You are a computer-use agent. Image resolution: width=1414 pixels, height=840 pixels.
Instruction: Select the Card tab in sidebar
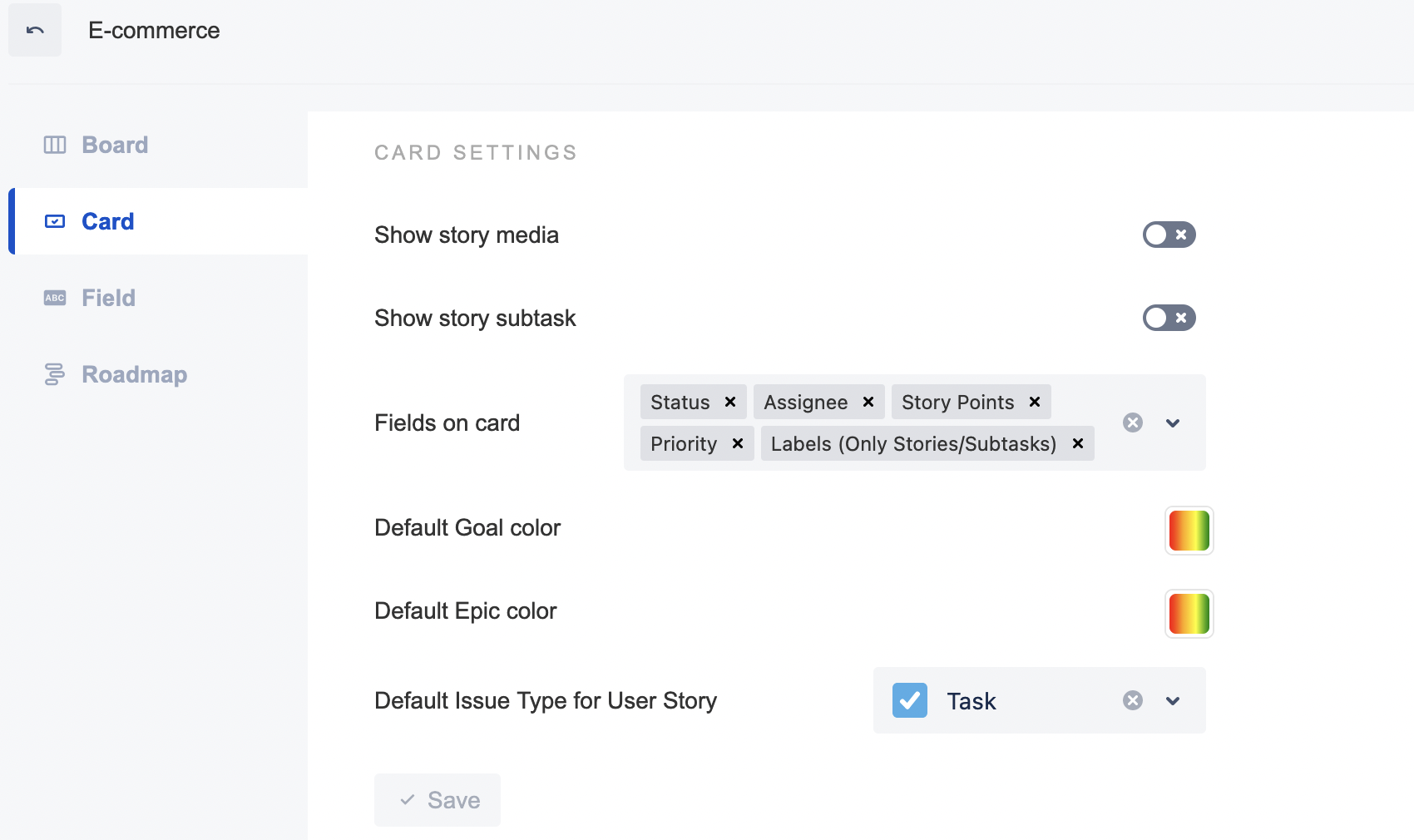coord(107,221)
